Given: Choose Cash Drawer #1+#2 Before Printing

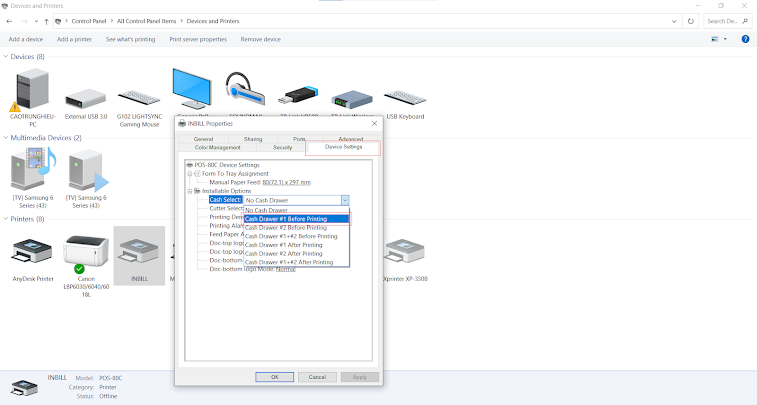Looking at the screenshot, I should coord(296,237).
